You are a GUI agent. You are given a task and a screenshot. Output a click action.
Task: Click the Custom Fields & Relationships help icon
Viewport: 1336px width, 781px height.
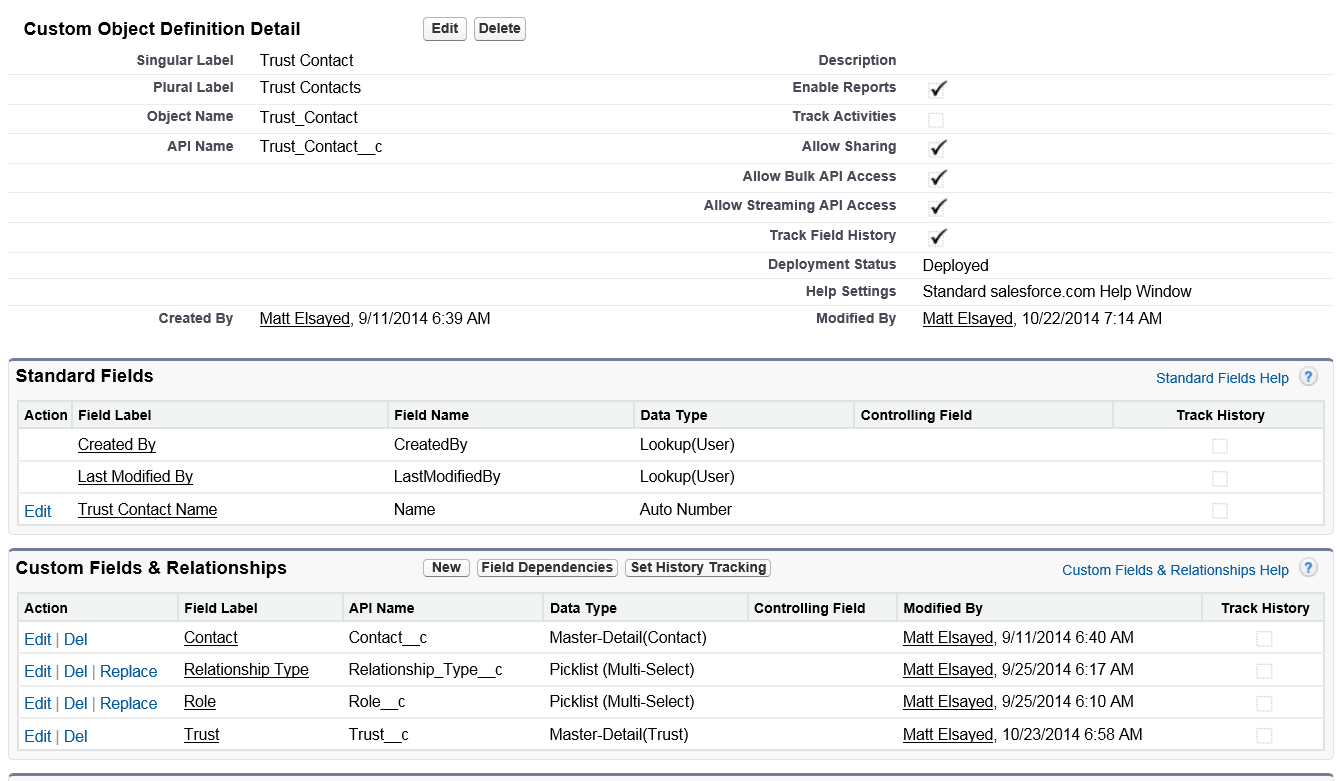tap(1308, 568)
